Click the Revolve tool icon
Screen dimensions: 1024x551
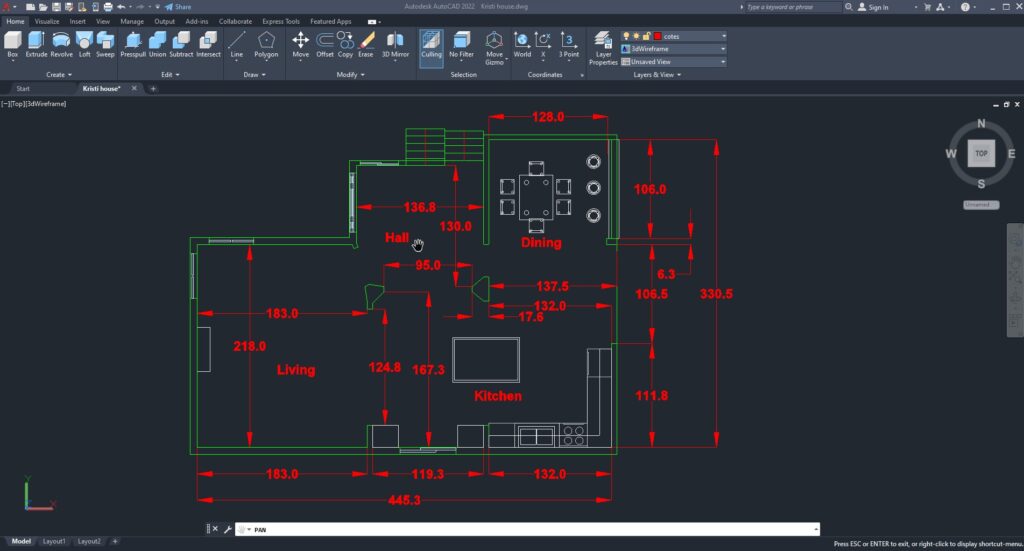click(61, 44)
